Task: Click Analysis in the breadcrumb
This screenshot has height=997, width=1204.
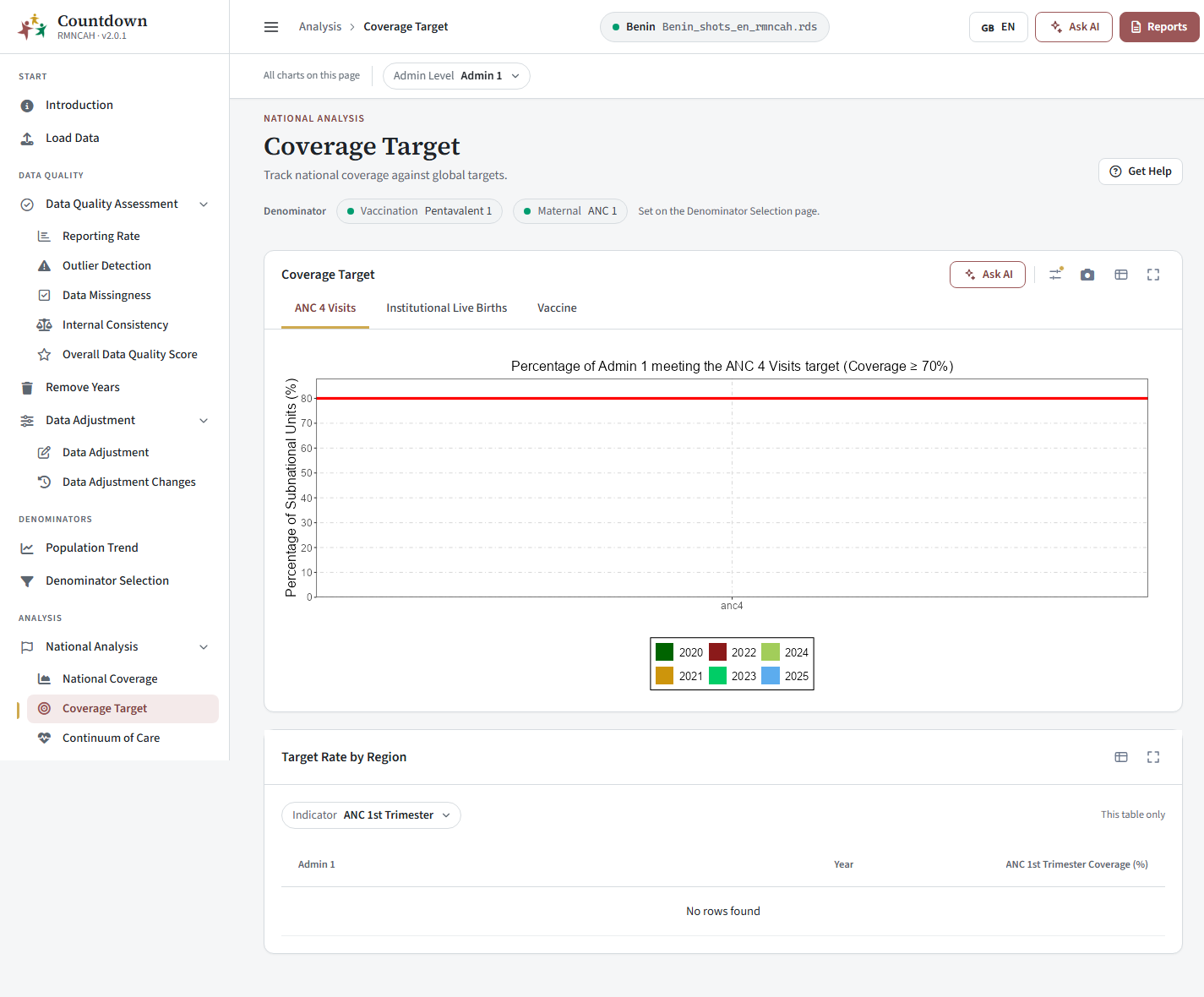Action: [x=320, y=27]
